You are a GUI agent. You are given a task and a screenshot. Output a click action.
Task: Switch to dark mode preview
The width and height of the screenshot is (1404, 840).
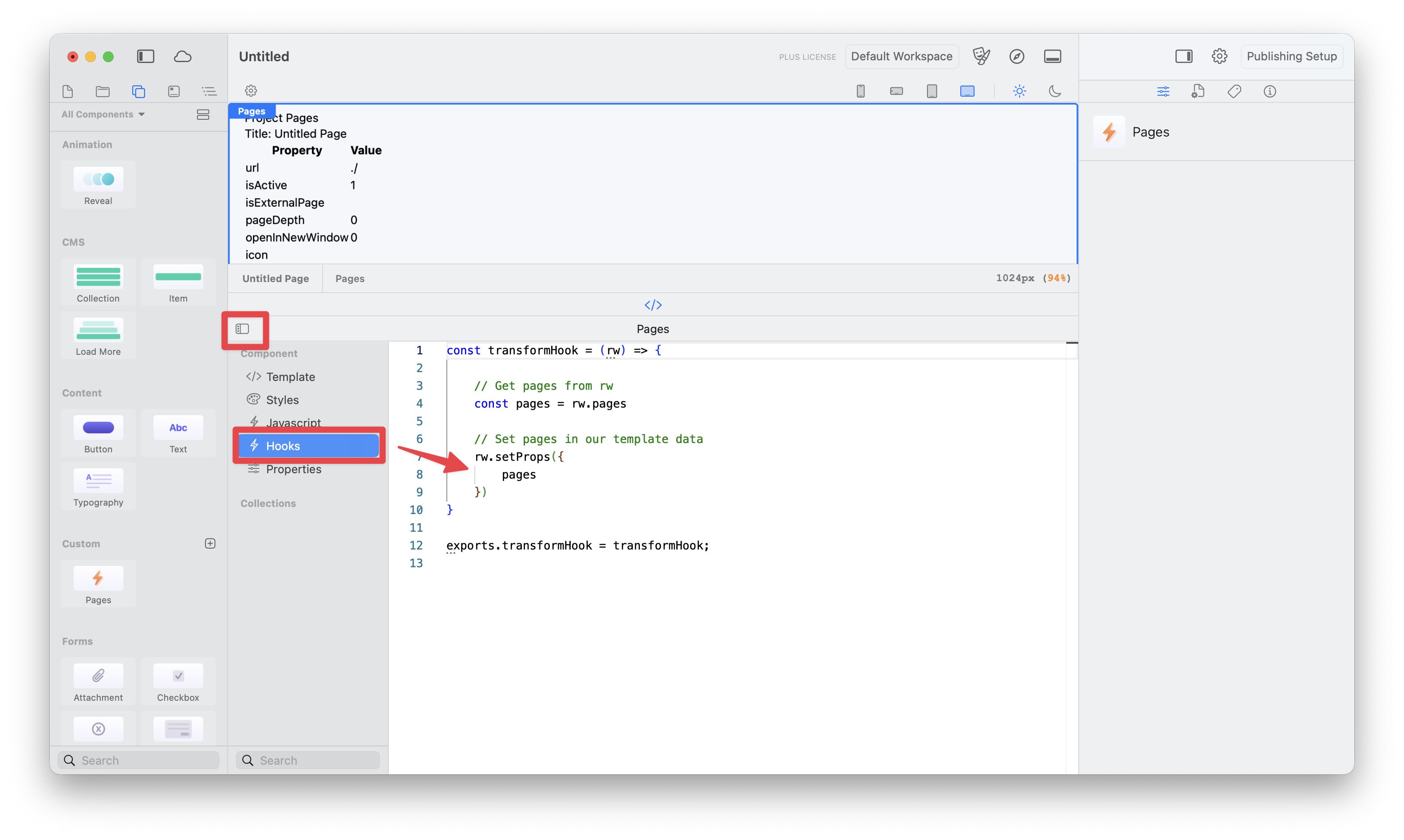(1055, 91)
